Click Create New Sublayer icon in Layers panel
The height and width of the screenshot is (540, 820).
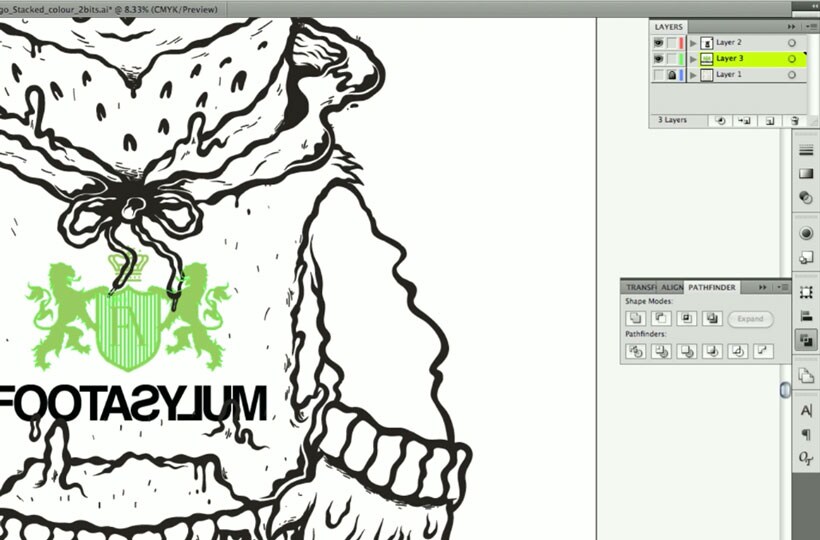744,121
